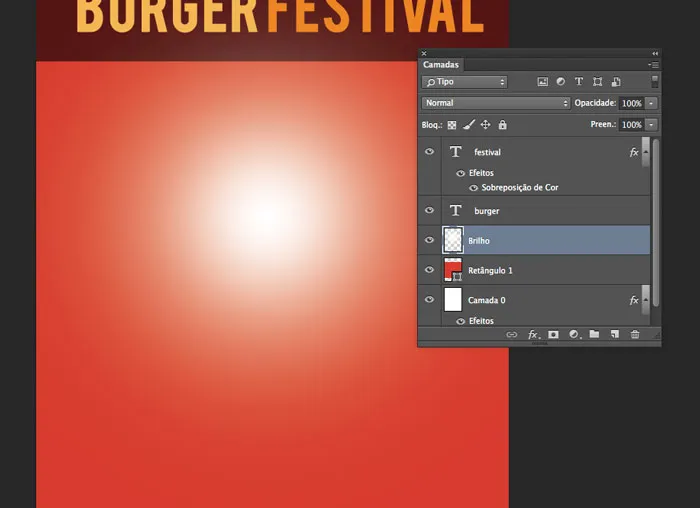Toggle visibility of Sobreposição de Cor effect
700x508 pixels.
pyautogui.click(x=474, y=188)
